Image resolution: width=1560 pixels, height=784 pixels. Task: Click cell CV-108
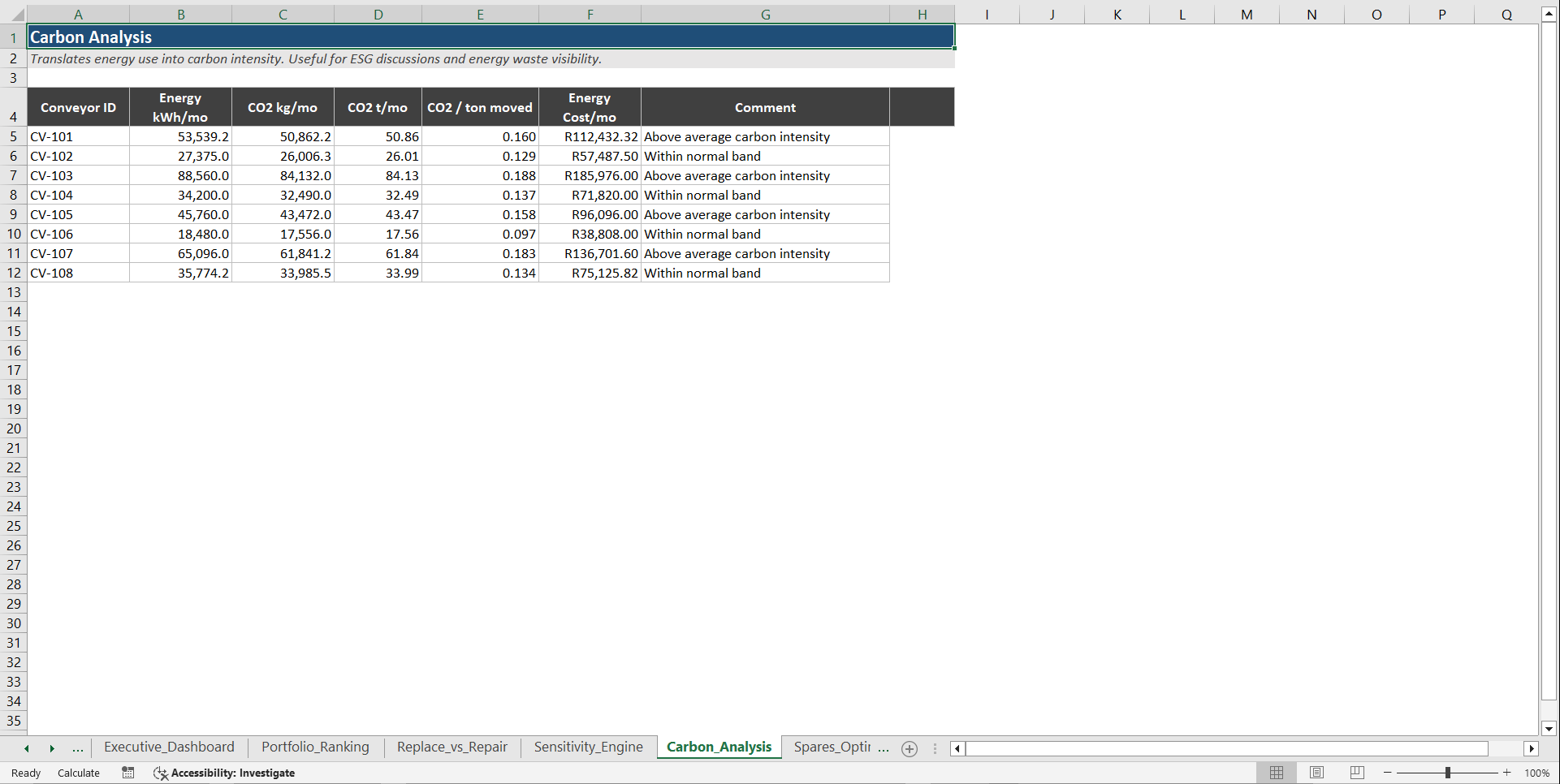[x=78, y=273]
